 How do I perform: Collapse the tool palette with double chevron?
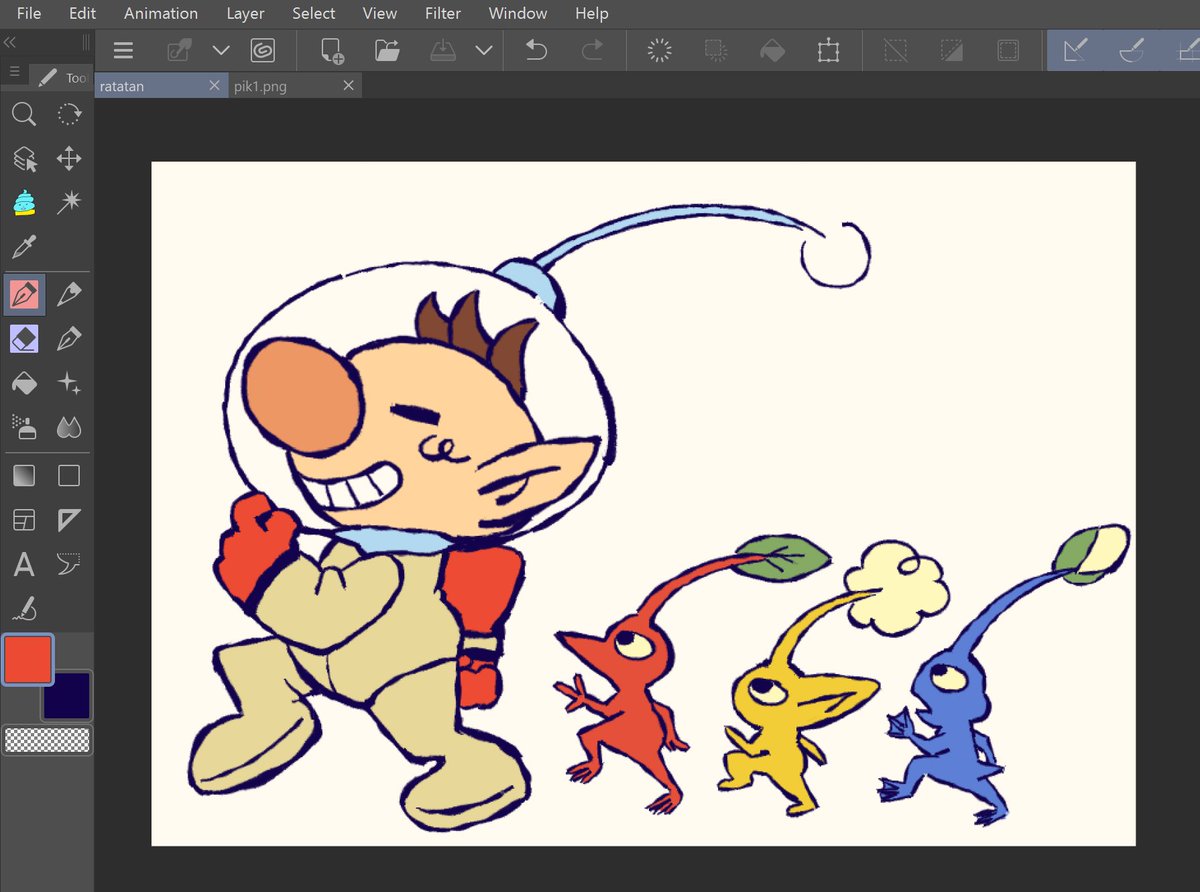10,42
